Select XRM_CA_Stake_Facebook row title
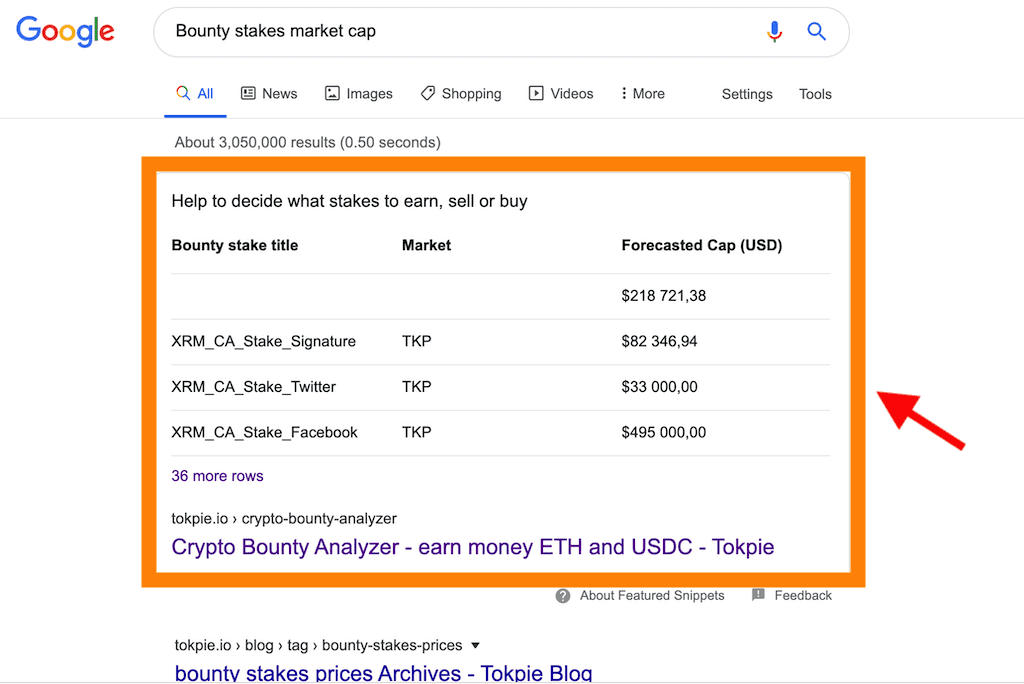1024x684 pixels. click(264, 432)
